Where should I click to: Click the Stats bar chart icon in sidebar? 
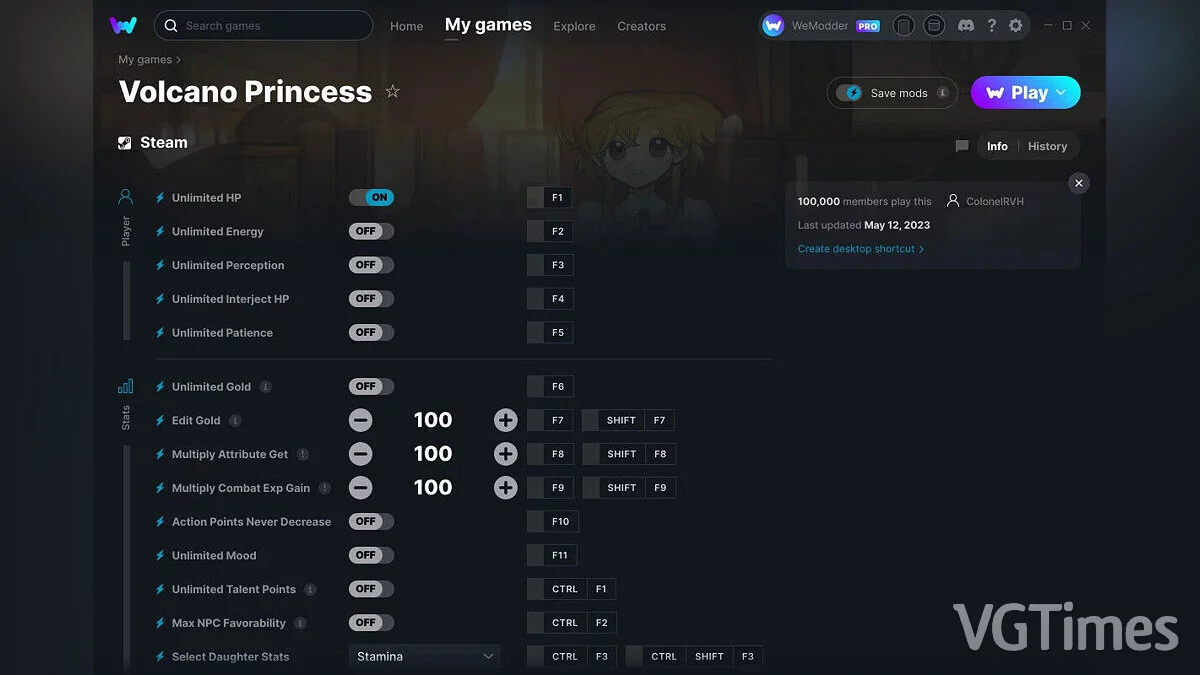(x=126, y=386)
